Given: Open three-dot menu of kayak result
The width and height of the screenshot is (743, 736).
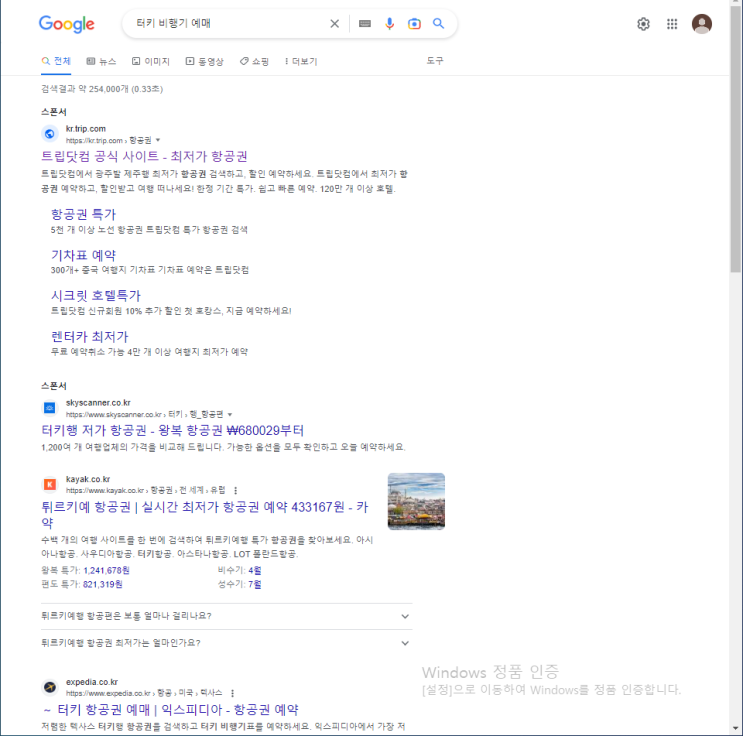Looking at the screenshot, I should point(236,490).
